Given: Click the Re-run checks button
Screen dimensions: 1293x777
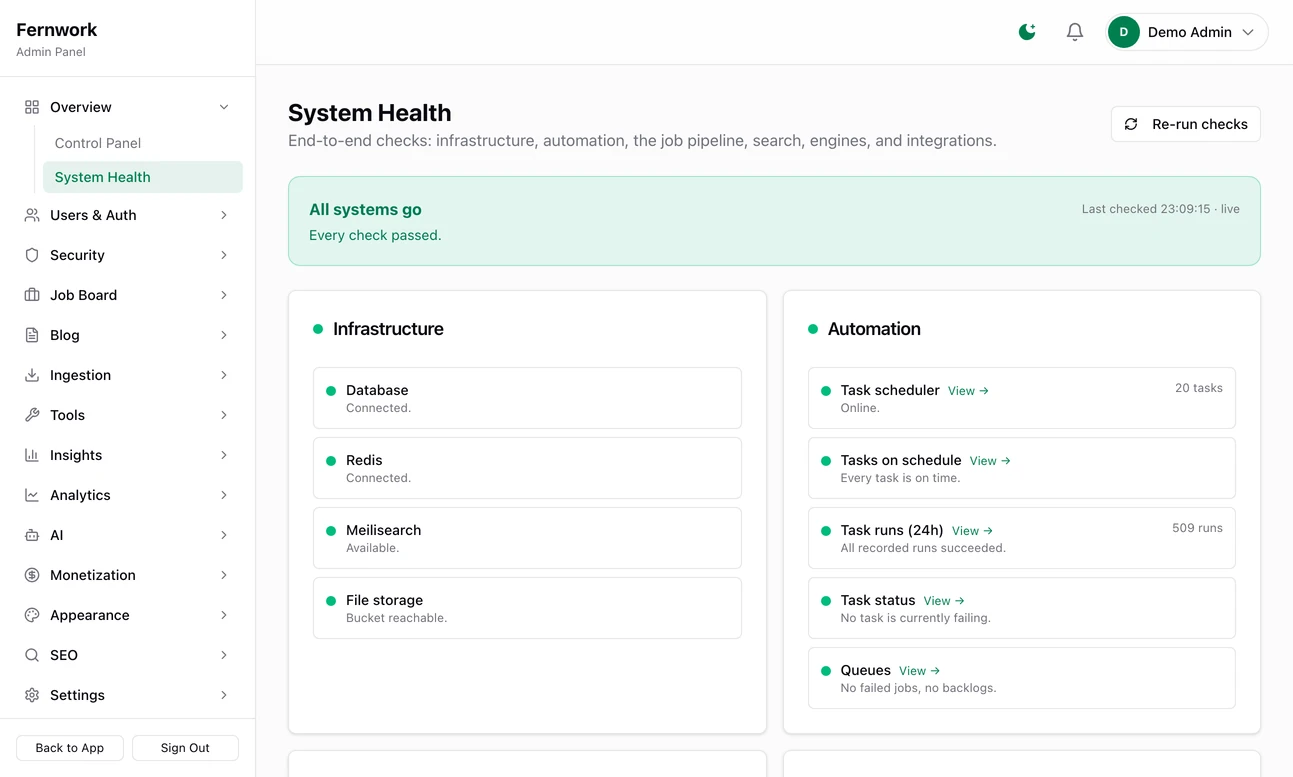Looking at the screenshot, I should click(1186, 124).
